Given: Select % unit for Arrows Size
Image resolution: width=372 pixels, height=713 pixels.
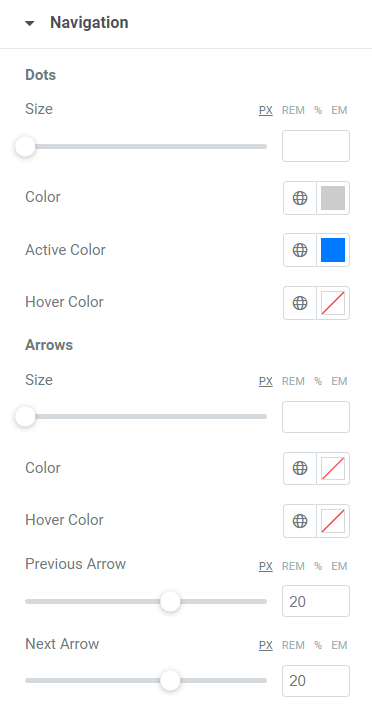Looking at the screenshot, I should tap(318, 381).
